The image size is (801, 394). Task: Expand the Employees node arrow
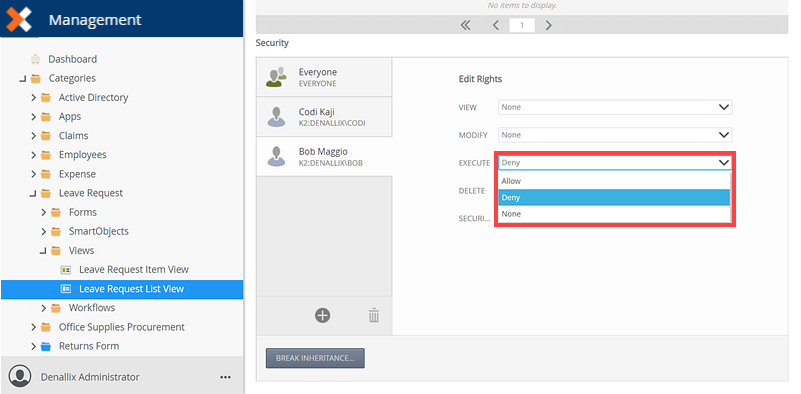point(33,155)
